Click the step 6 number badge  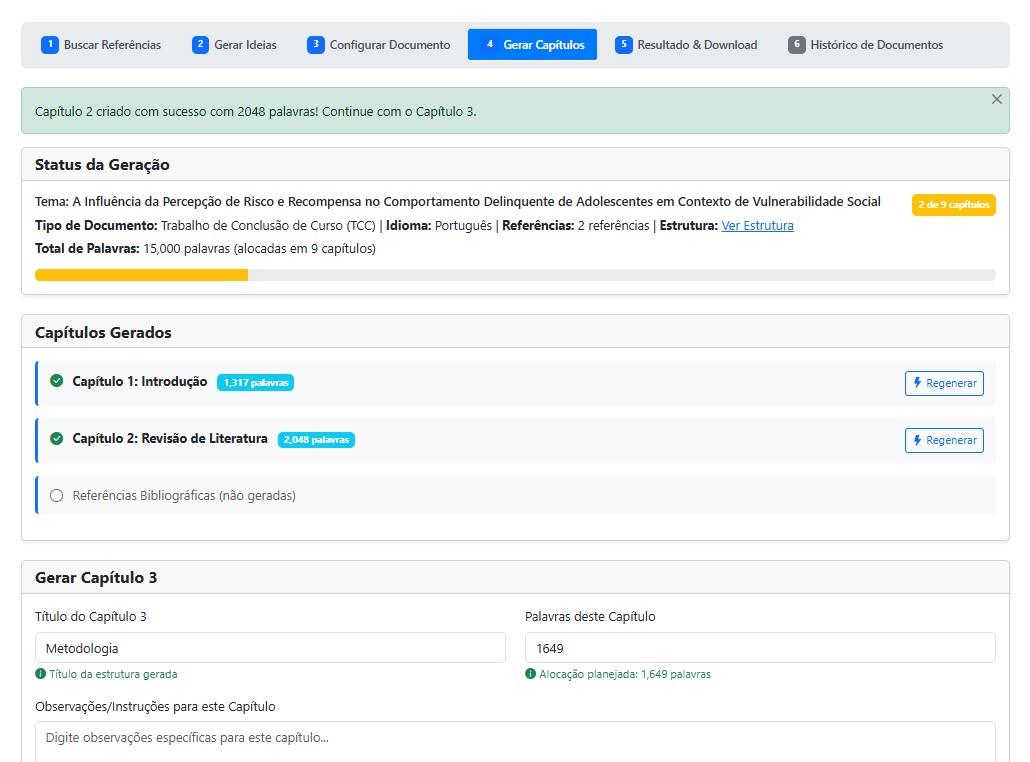796,45
